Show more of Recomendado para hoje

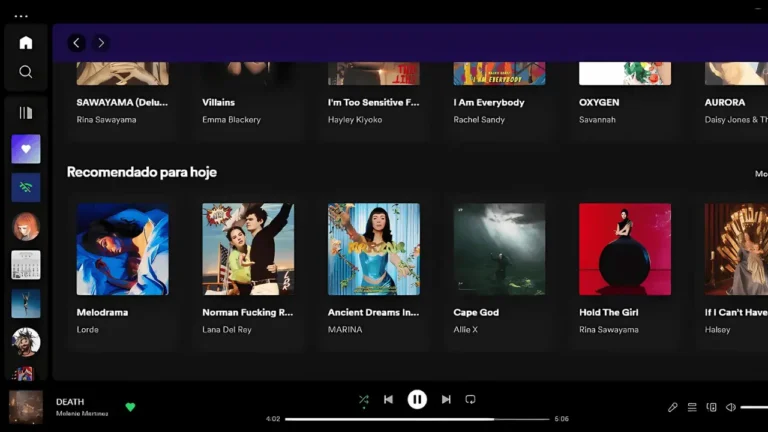(761, 174)
